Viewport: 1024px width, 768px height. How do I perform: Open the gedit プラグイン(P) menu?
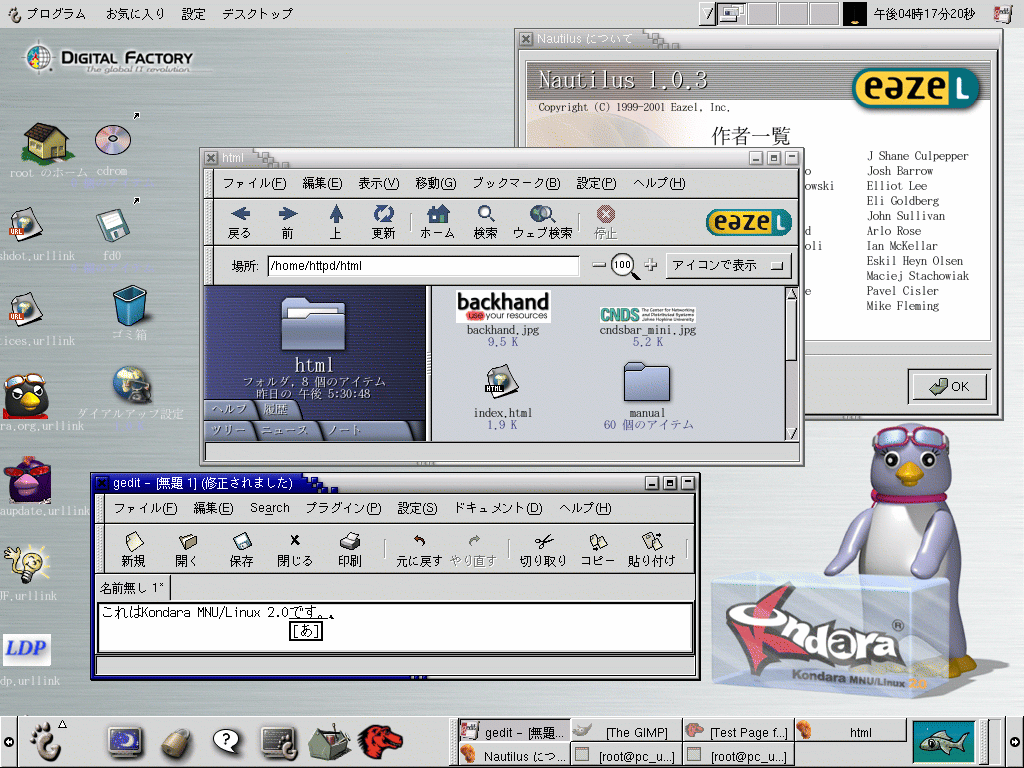click(x=344, y=507)
